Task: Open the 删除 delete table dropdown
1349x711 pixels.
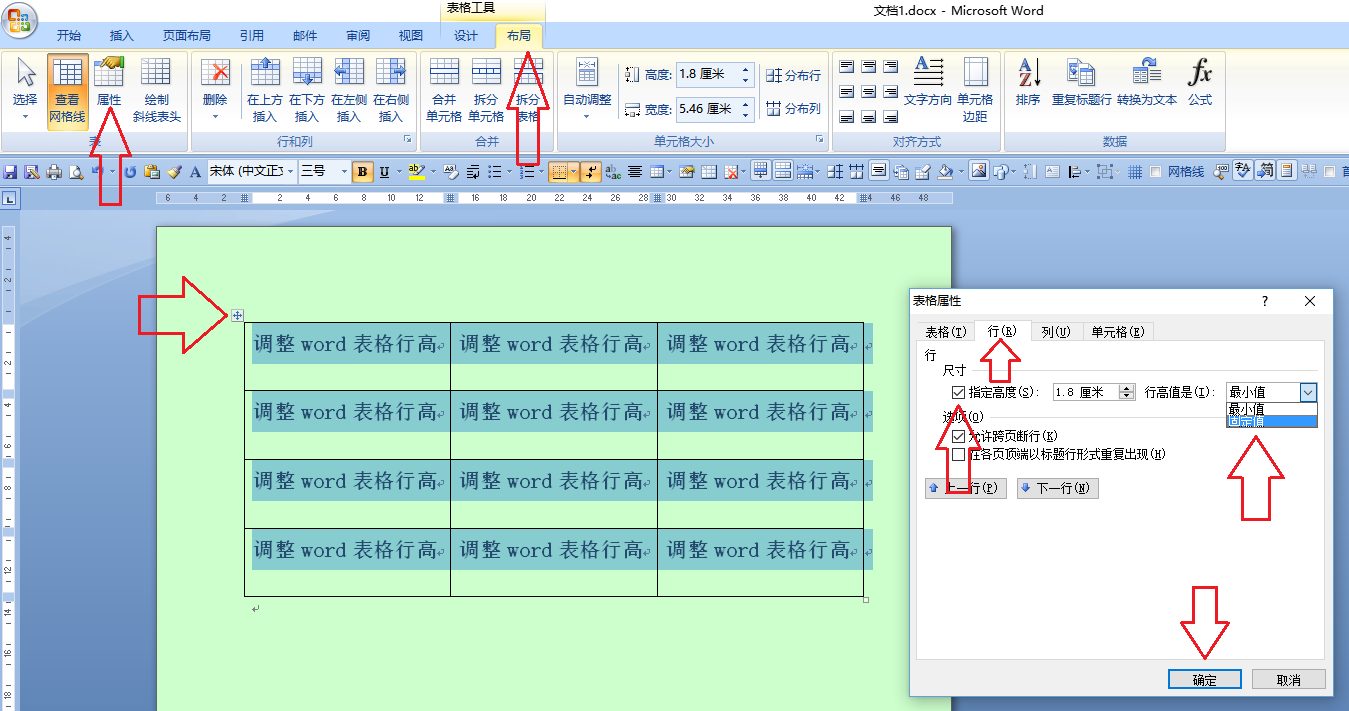Action: [x=215, y=89]
